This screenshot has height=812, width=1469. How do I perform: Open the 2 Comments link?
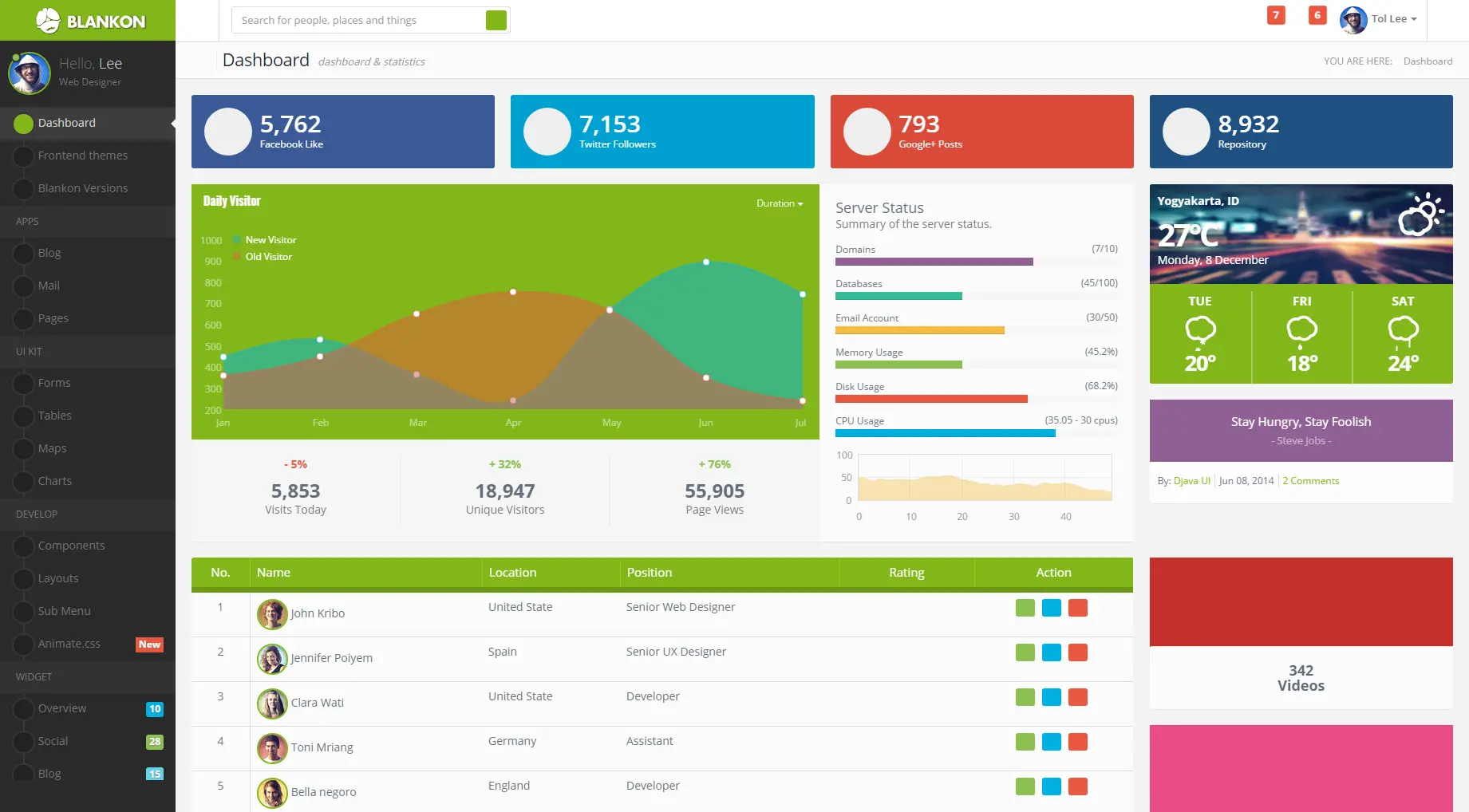1310,481
